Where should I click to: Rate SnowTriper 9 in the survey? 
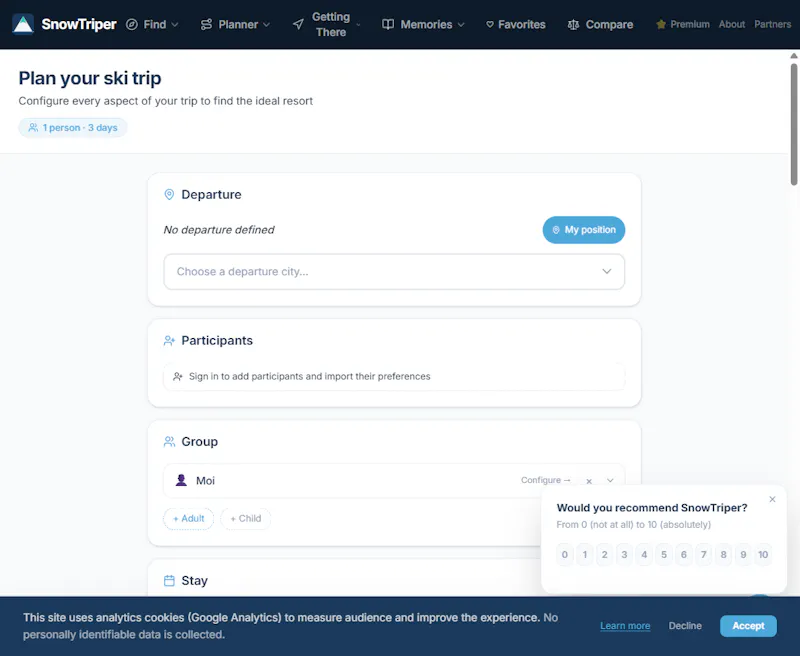(743, 554)
